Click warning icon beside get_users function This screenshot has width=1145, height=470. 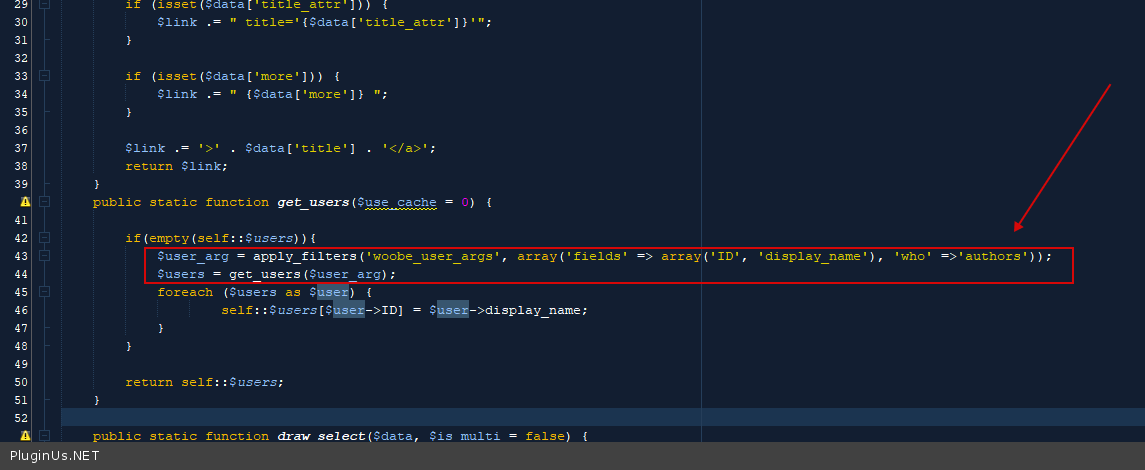[25, 202]
